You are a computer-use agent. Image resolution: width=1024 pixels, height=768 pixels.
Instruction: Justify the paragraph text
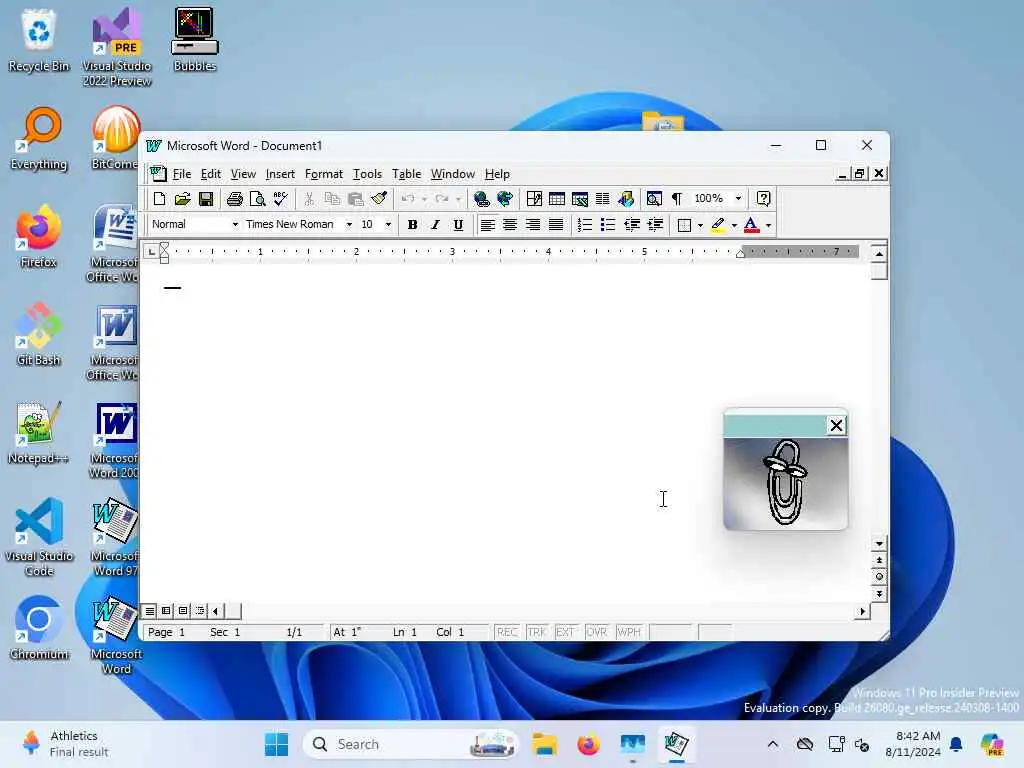556,225
